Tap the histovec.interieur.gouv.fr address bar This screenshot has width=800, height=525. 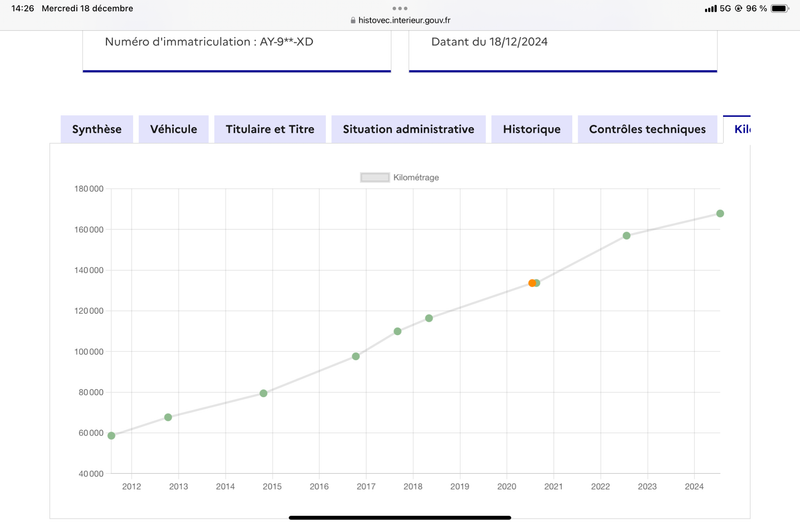click(401, 20)
